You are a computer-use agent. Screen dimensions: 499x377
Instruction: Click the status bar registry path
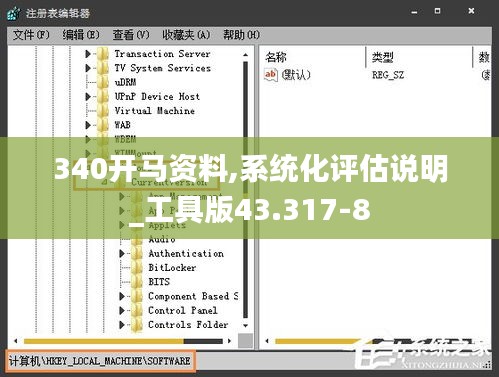100,361
